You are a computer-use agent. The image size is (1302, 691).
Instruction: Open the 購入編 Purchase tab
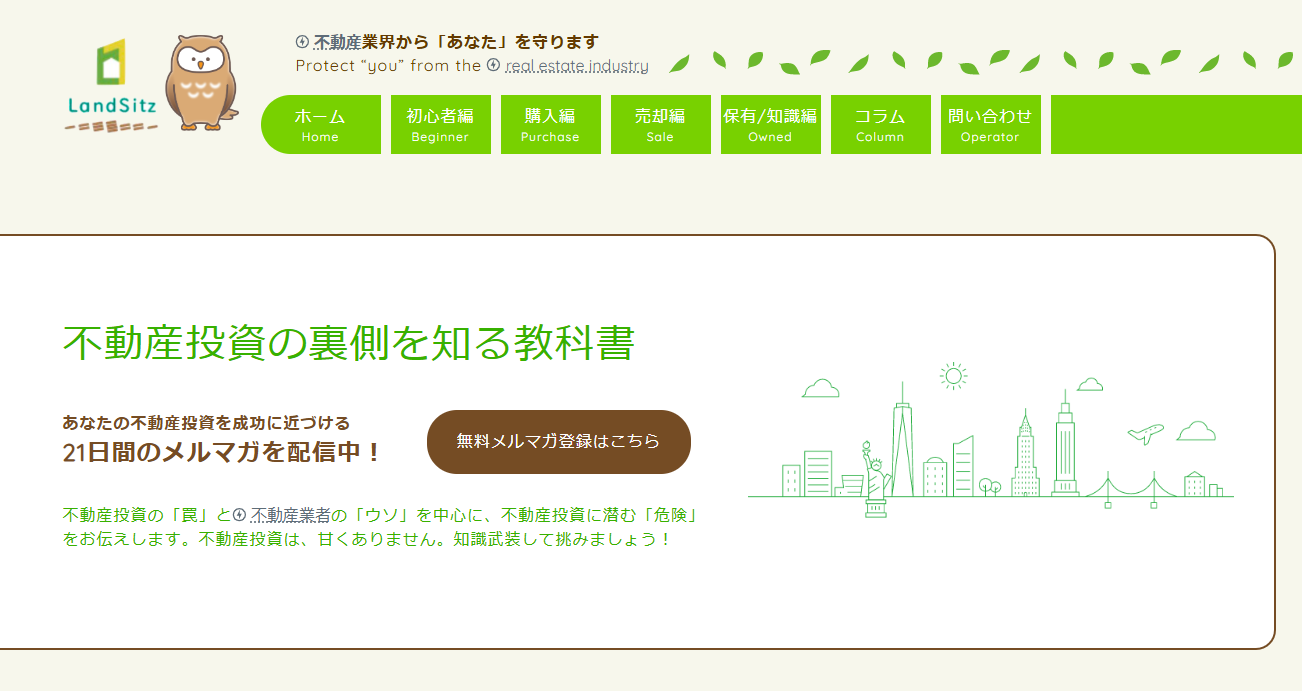[x=550, y=124]
